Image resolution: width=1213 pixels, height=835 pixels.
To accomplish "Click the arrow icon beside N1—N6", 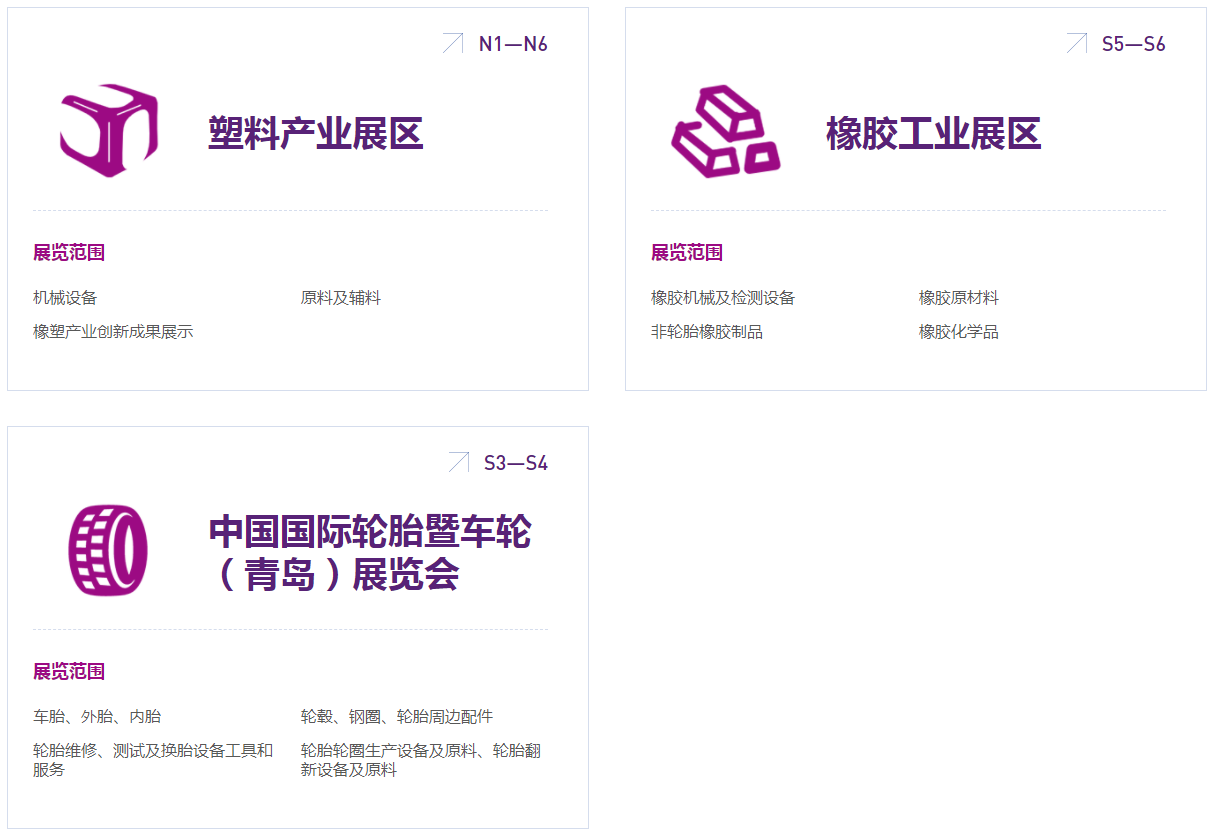I will (453, 43).
